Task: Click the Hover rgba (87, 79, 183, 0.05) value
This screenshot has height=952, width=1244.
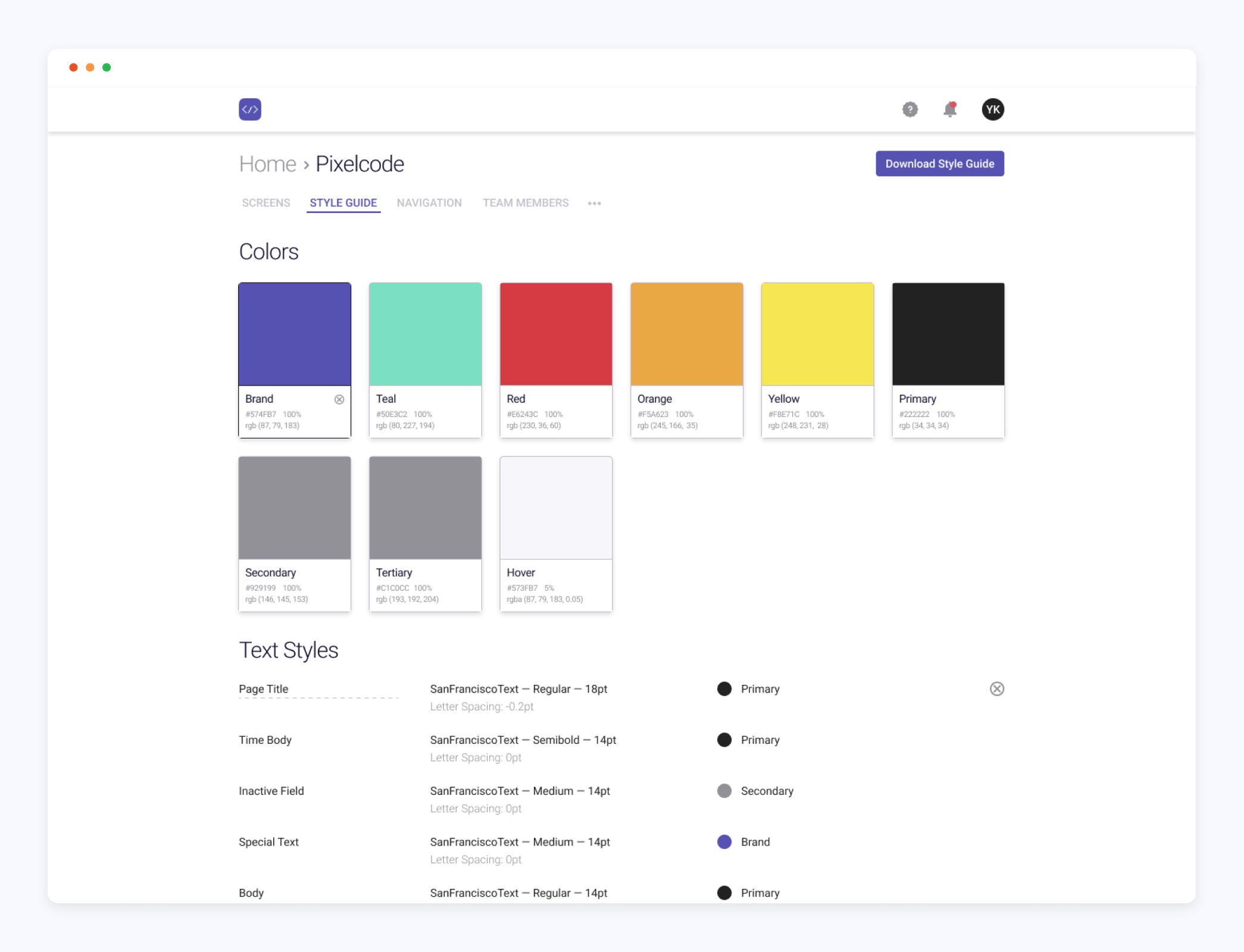Action: (545, 599)
